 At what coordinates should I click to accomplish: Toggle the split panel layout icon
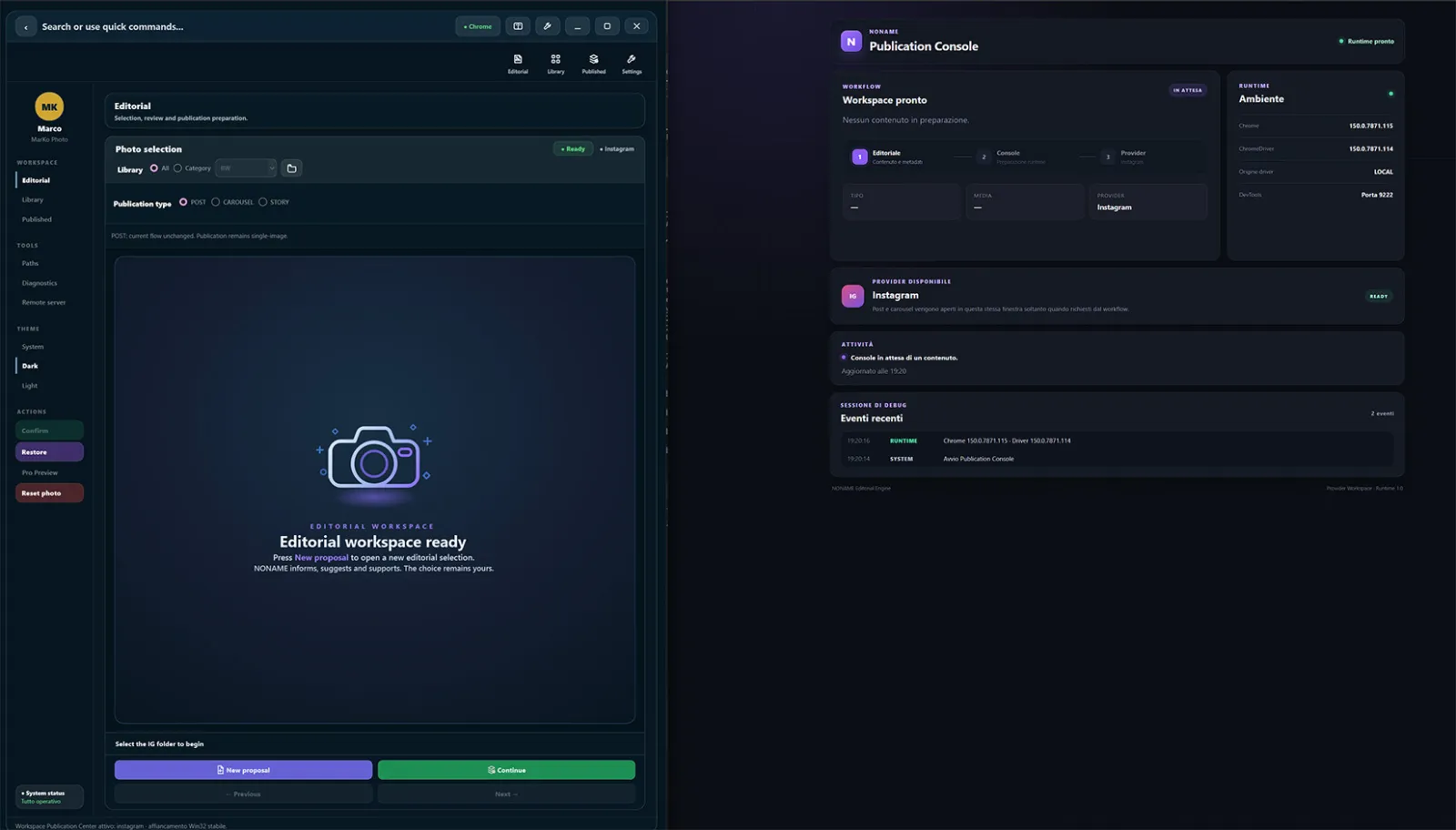(x=518, y=26)
